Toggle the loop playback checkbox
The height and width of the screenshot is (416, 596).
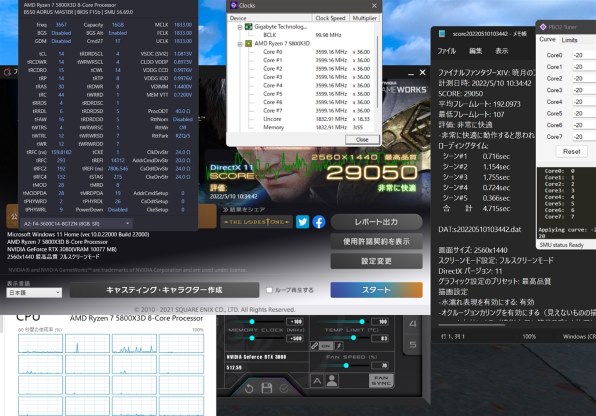(x=269, y=290)
